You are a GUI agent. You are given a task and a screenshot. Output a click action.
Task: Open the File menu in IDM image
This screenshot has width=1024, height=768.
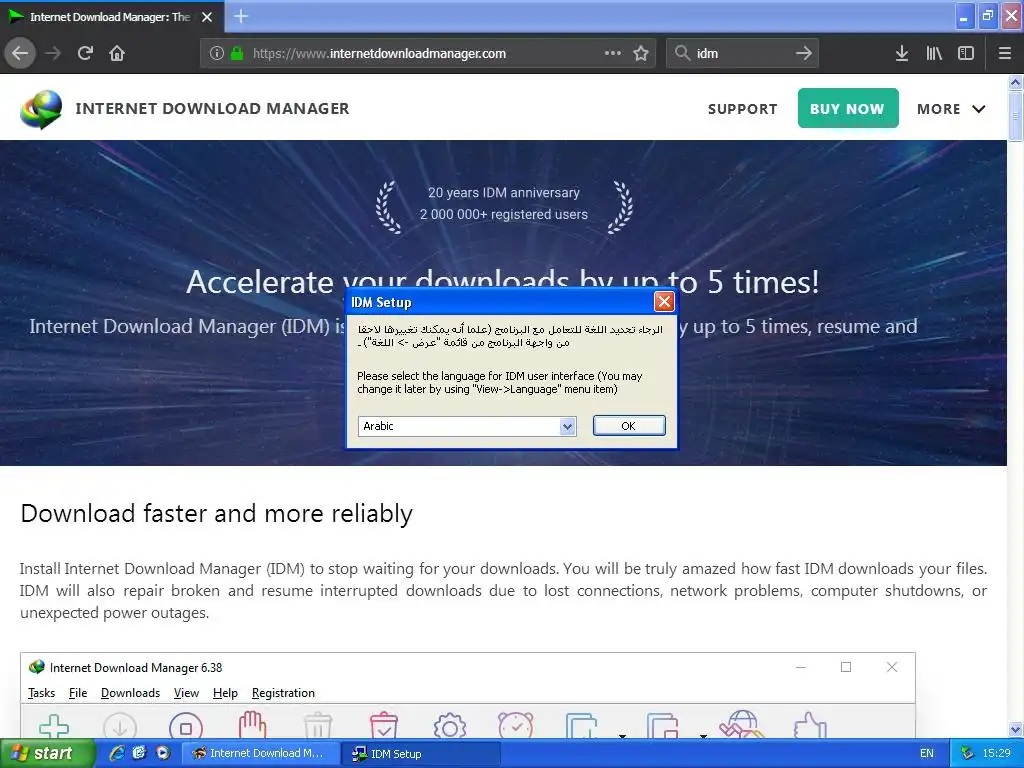[x=78, y=693]
